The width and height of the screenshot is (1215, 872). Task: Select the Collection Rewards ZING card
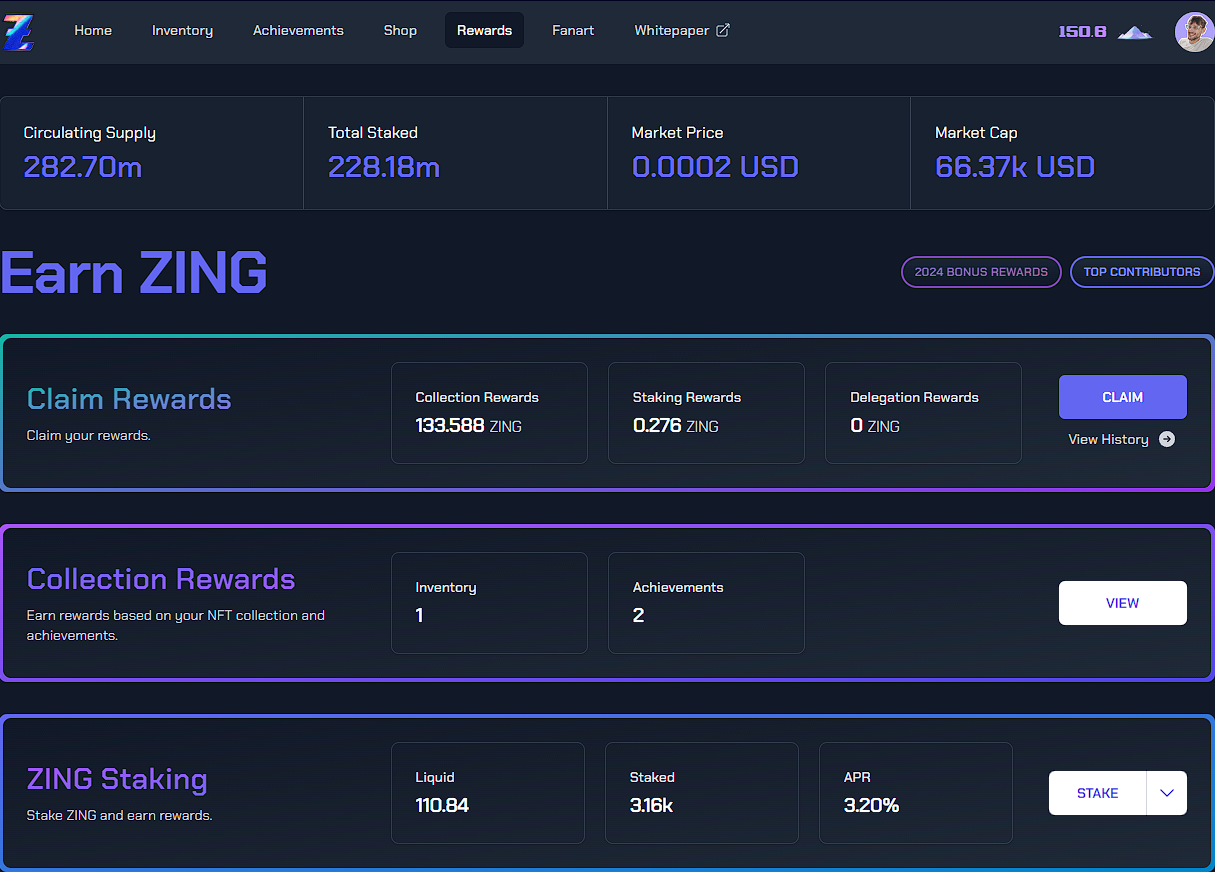tap(489, 413)
